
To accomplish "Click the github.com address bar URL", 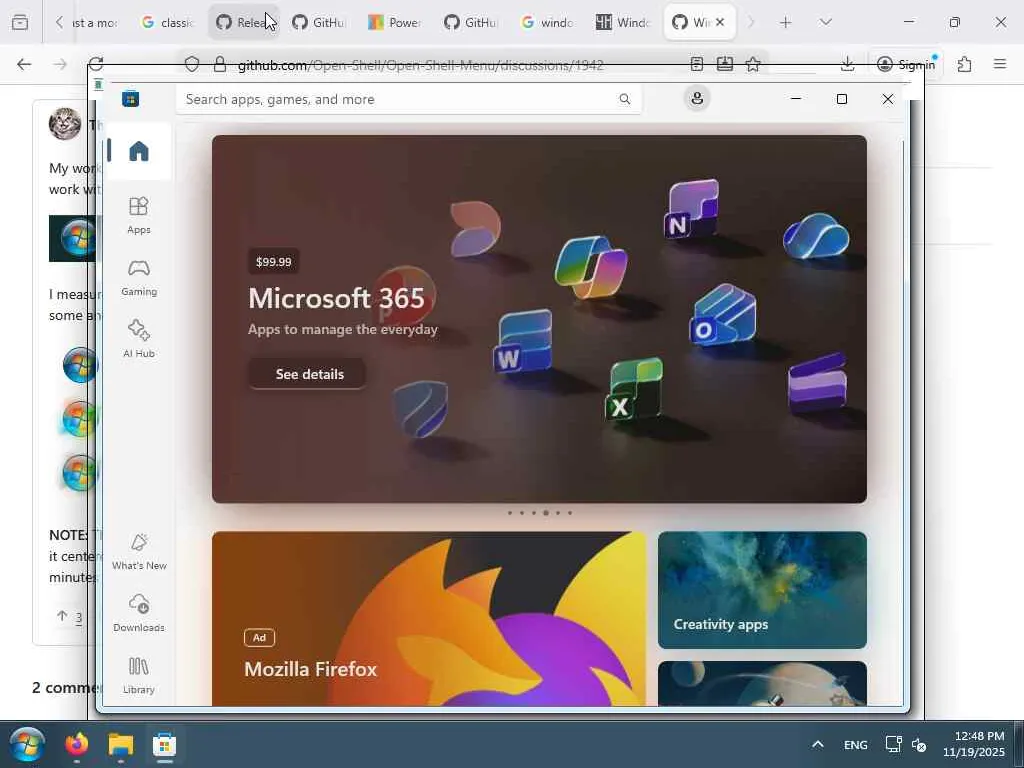I will 421,65.
